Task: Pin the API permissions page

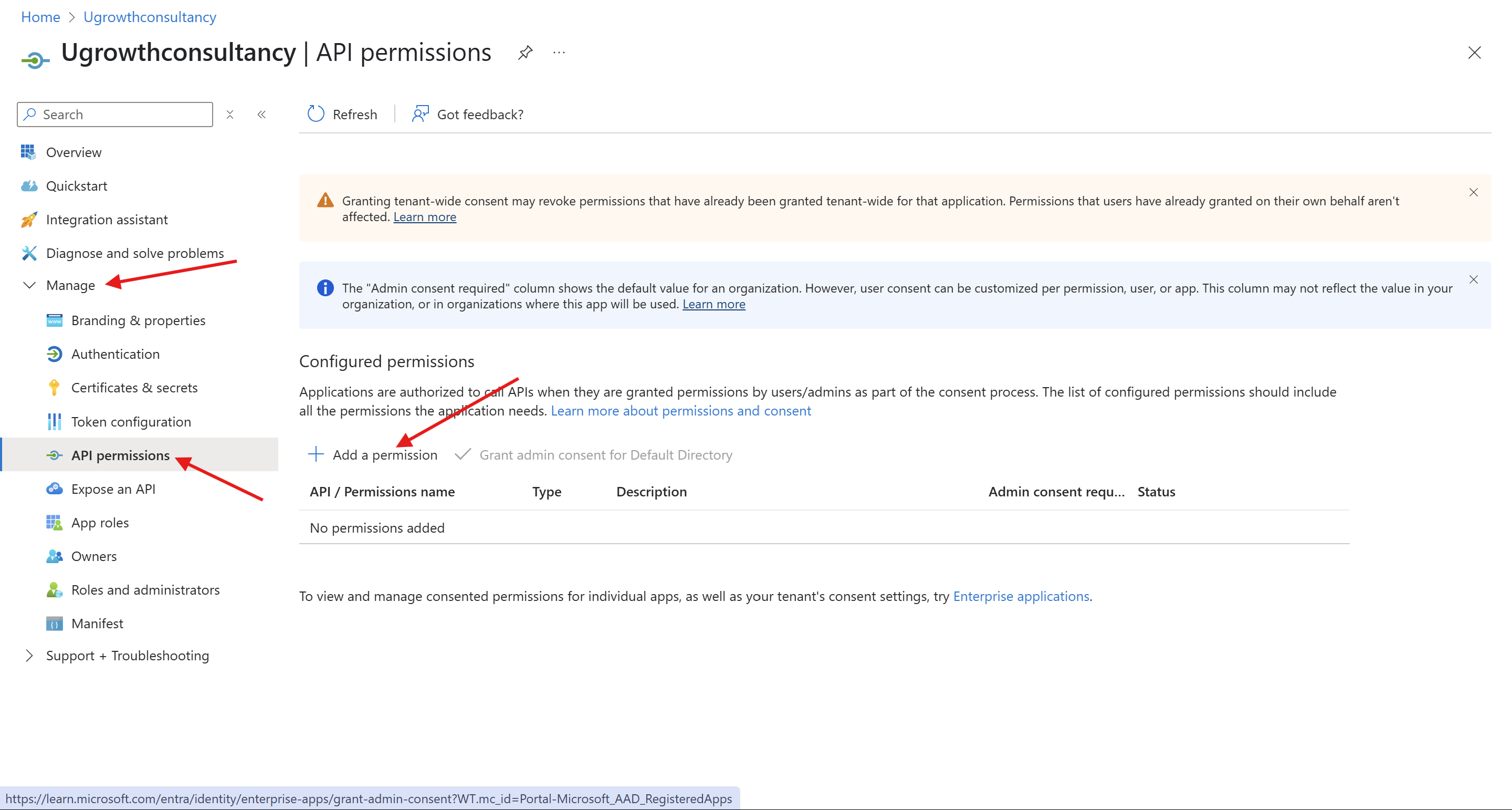Action: pyautogui.click(x=524, y=53)
